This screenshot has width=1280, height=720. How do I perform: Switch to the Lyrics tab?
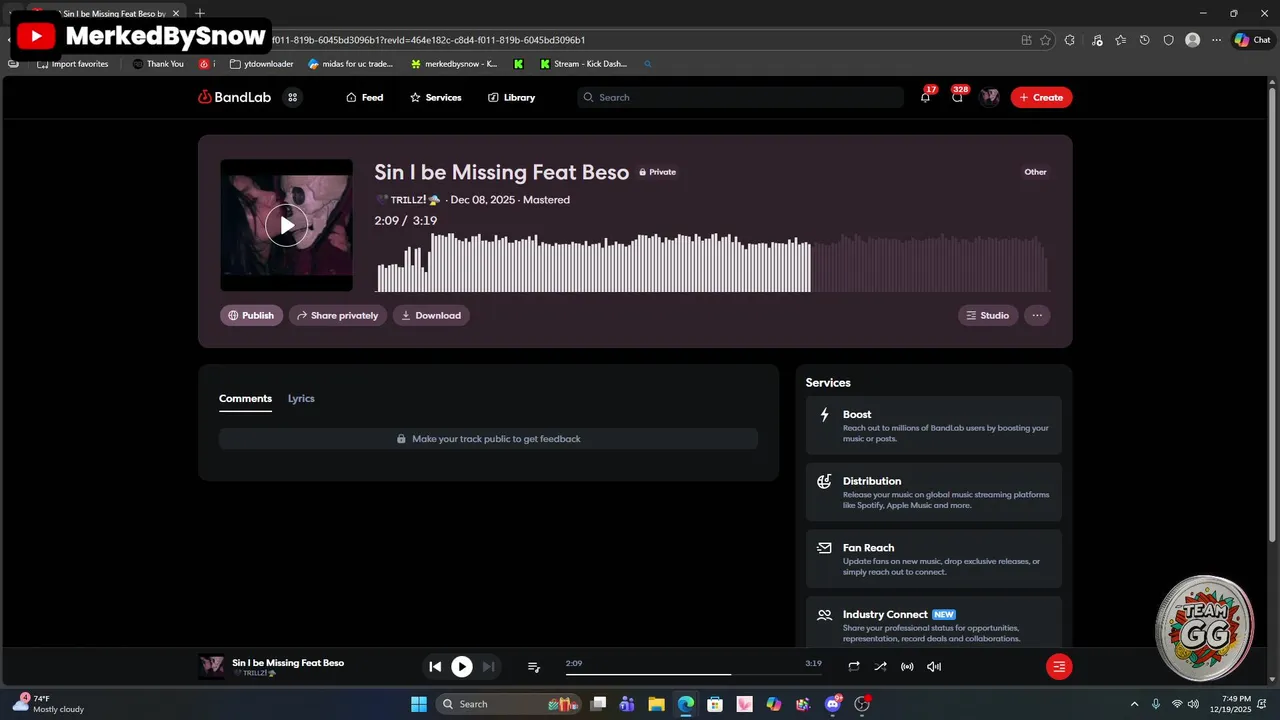pyautogui.click(x=301, y=399)
